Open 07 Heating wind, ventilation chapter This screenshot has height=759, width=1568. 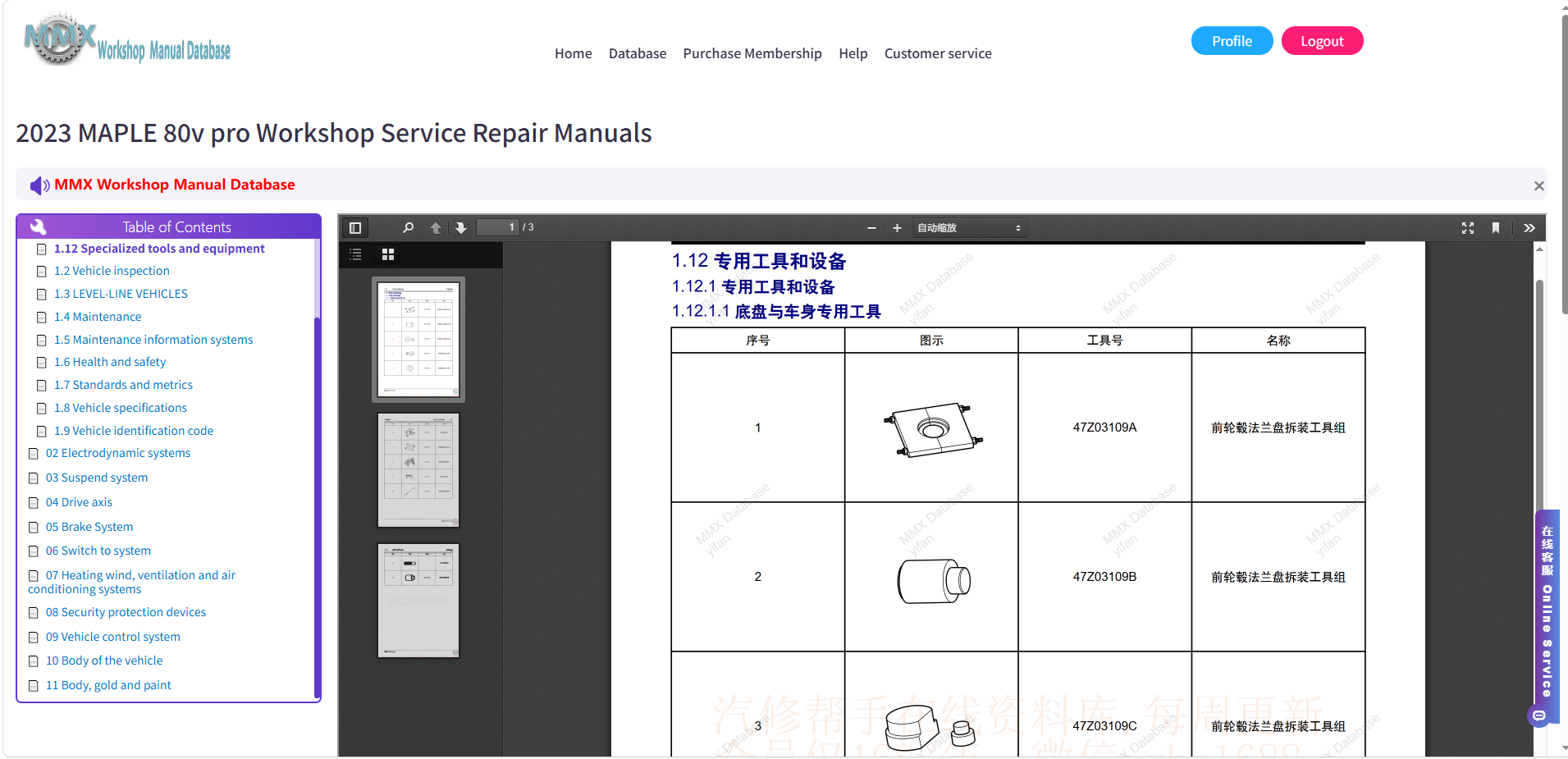(132, 582)
